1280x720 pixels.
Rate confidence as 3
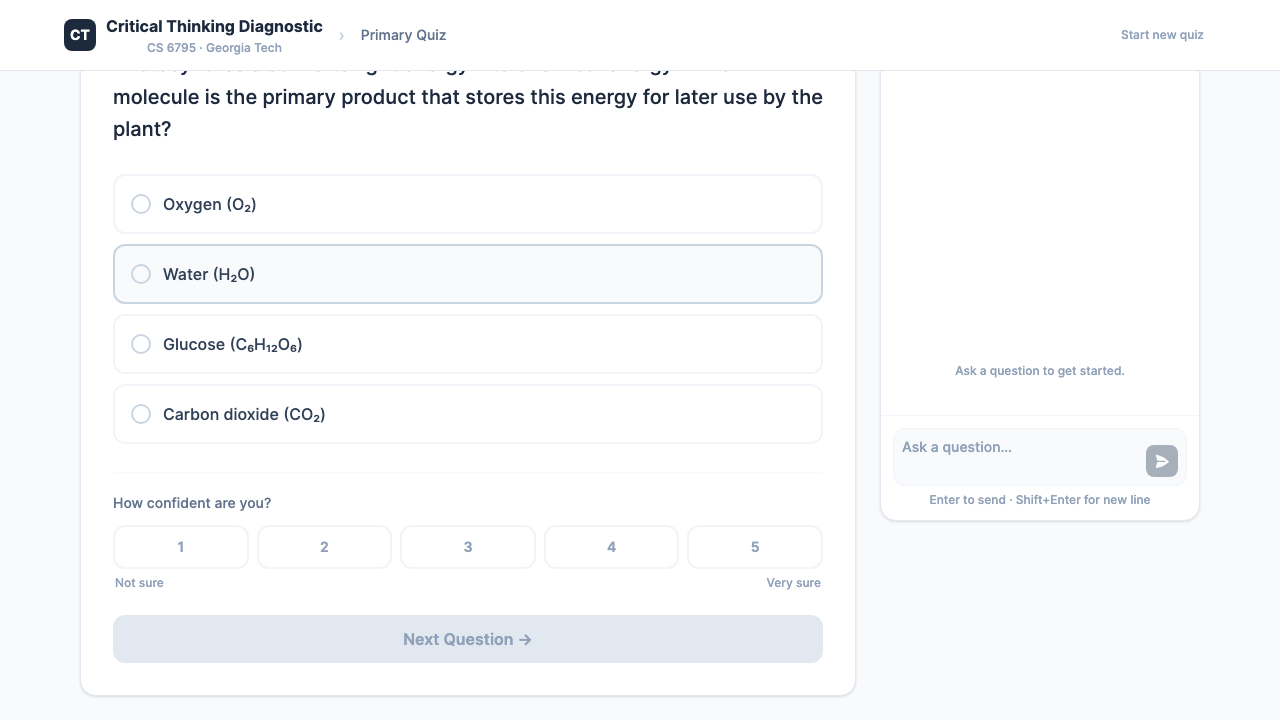(468, 547)
